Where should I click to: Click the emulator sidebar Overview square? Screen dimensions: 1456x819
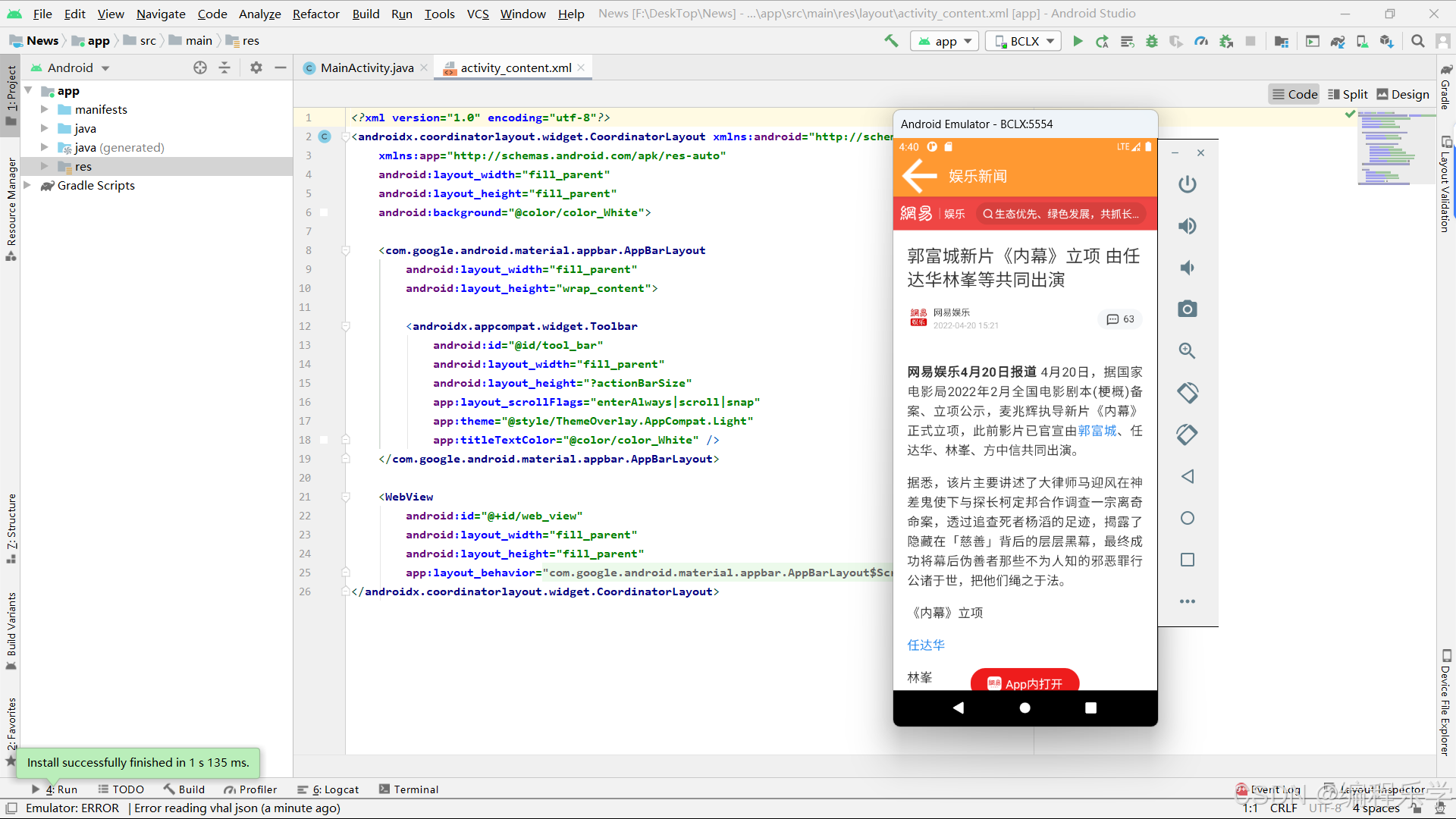coord(1188,560)
